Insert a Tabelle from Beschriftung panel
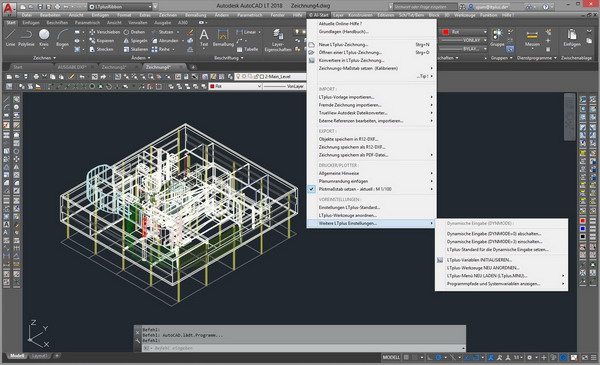 247,49
